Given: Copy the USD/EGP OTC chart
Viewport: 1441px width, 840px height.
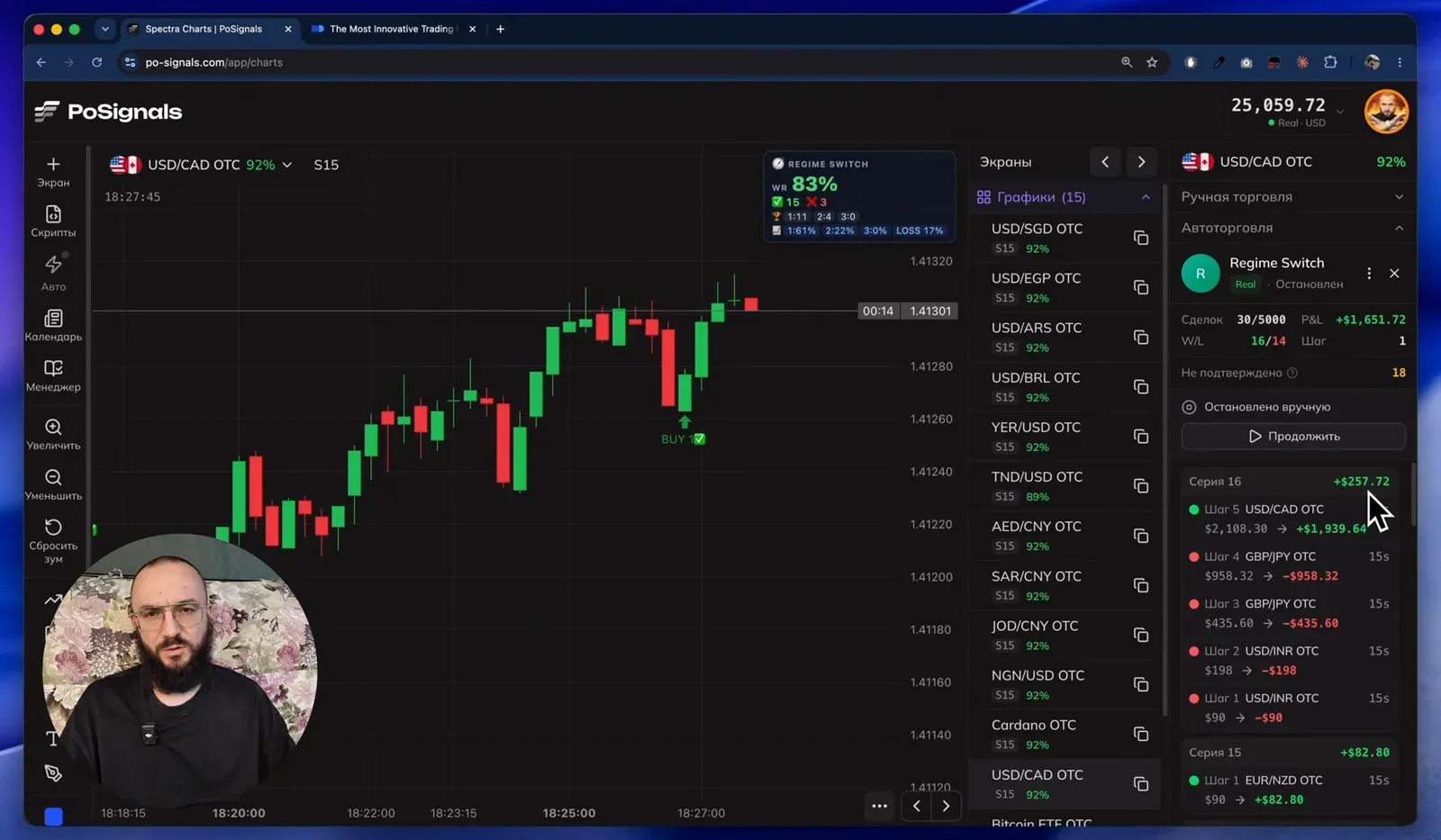Looking at the screenshot, I should (1141, 287).
